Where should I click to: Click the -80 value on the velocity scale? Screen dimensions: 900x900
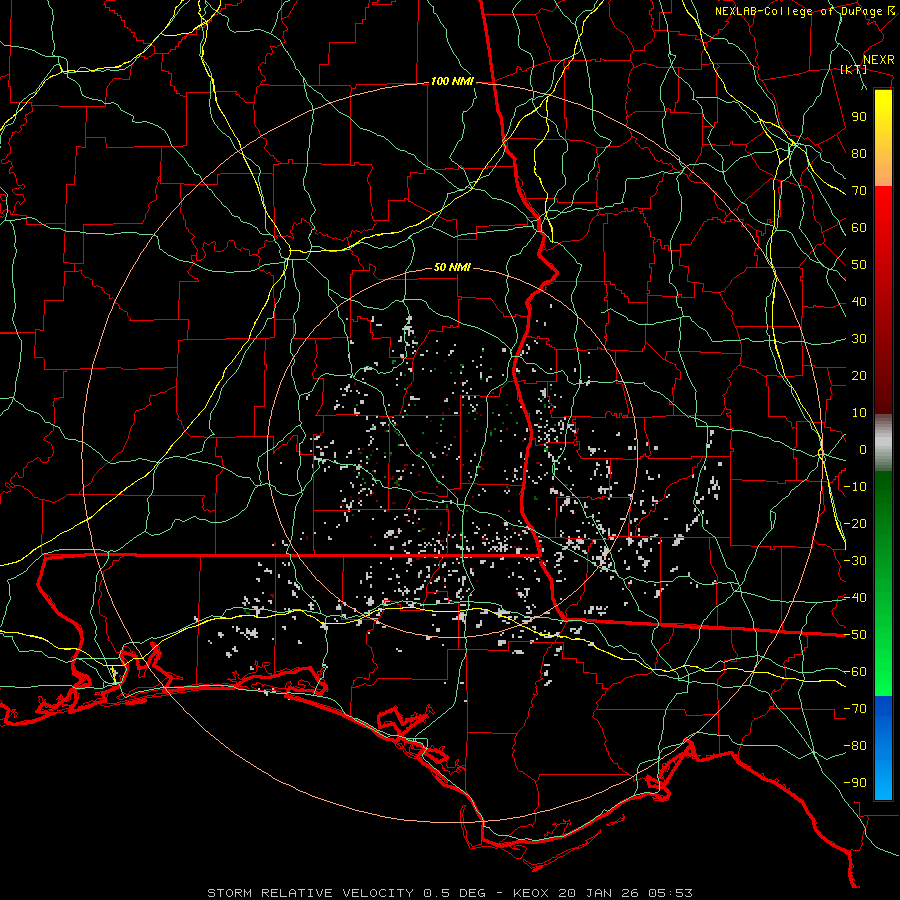pyautogui.click(x=855, y=746)
